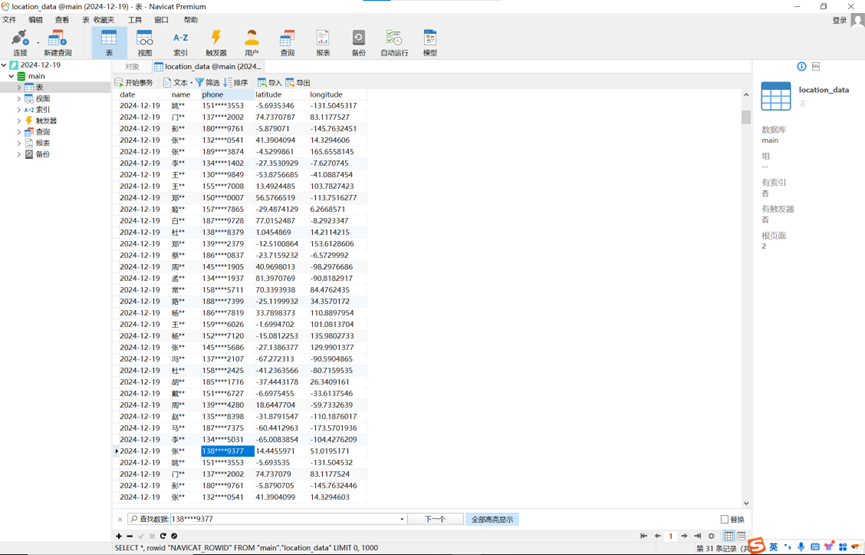The image size is (865, 555).
Task: Open the 自动运行 (Automation) toolbar icon
Action: (x=394, y=42)
